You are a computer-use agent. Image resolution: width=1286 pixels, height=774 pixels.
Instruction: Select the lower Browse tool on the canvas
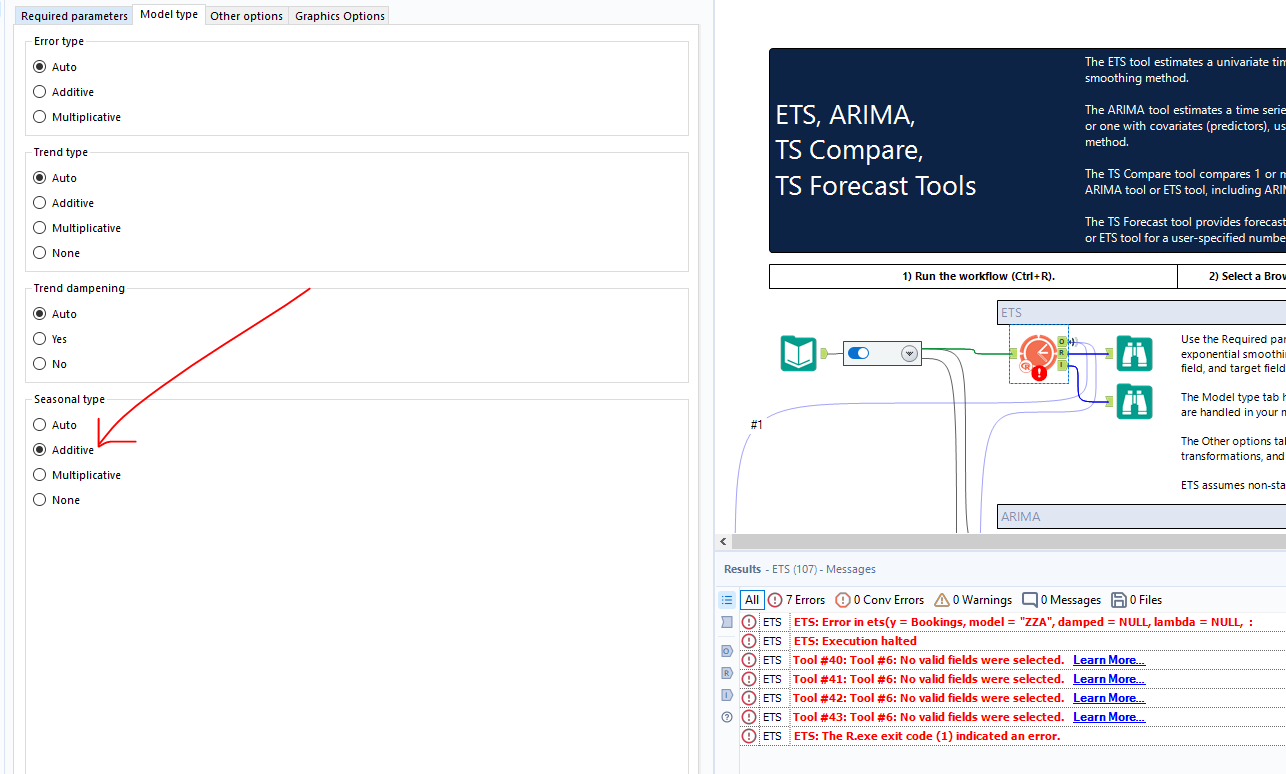point(1134,401)
